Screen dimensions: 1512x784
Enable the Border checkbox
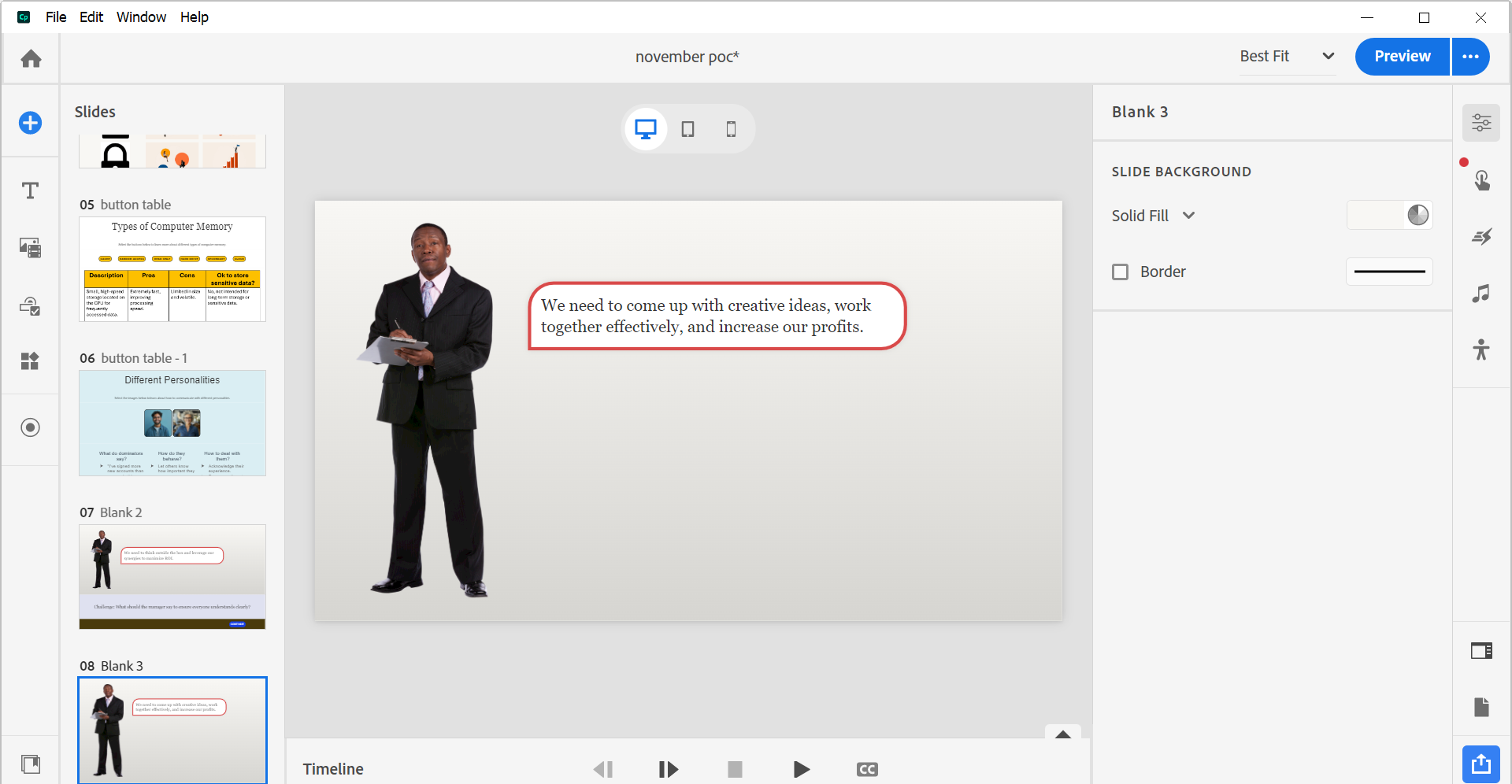click(x=1120, y=272)
